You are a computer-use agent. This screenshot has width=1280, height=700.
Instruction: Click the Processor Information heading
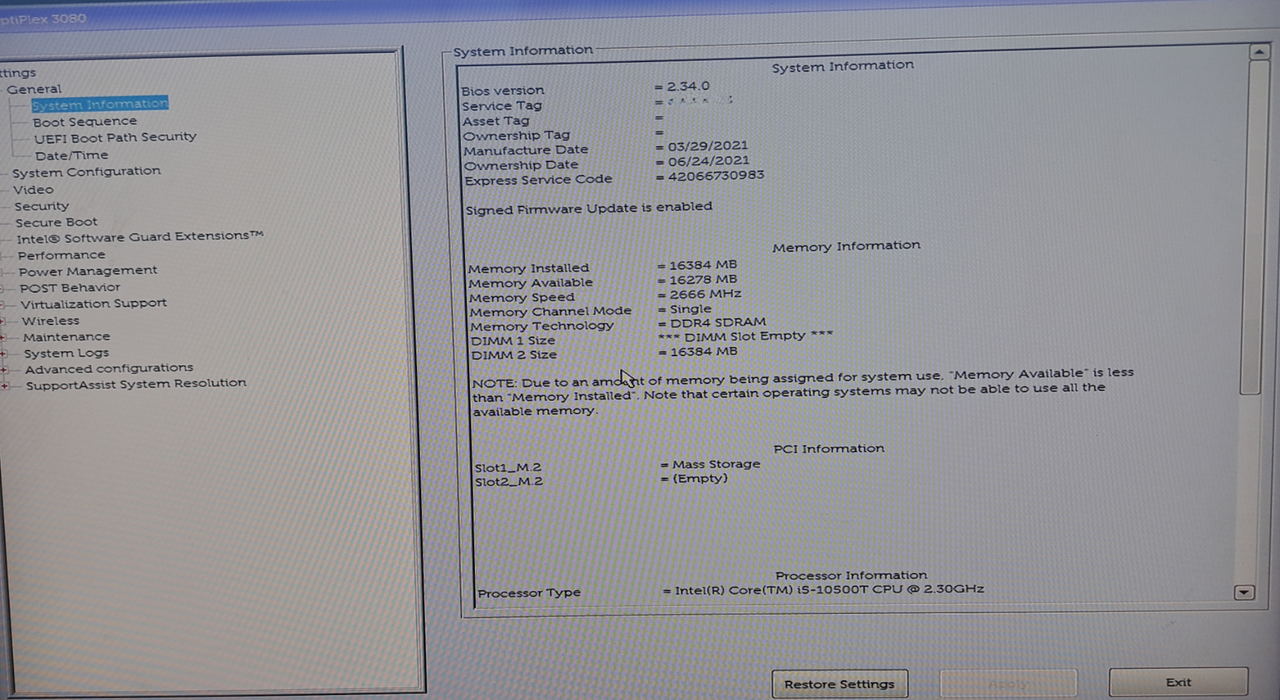tap(852, 576)
